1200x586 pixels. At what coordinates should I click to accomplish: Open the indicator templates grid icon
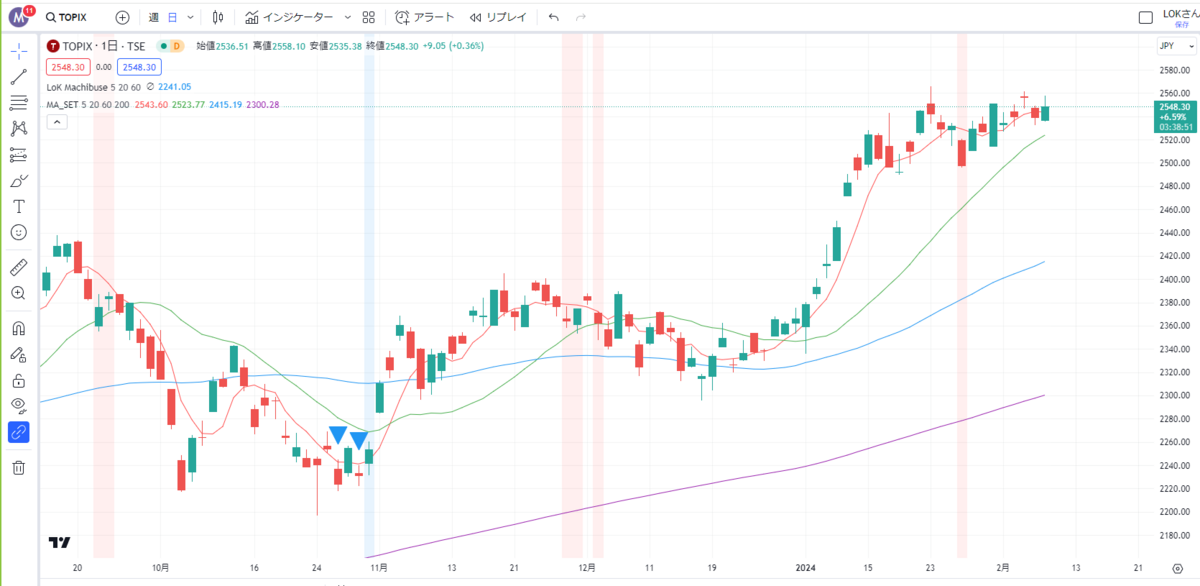369,18
